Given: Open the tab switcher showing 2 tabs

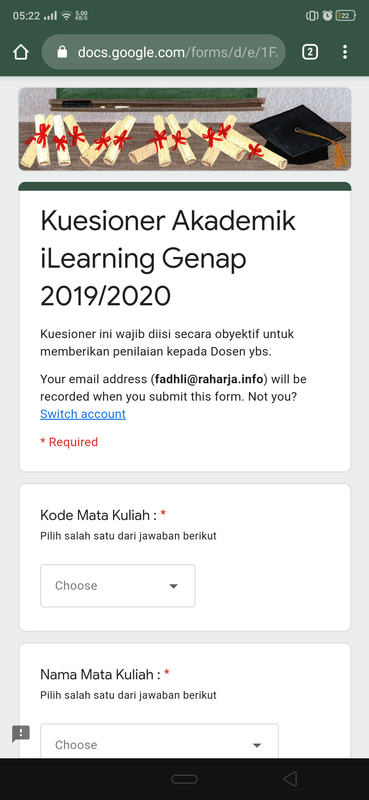Looking at the screenshot, I should tap(310, 52).
